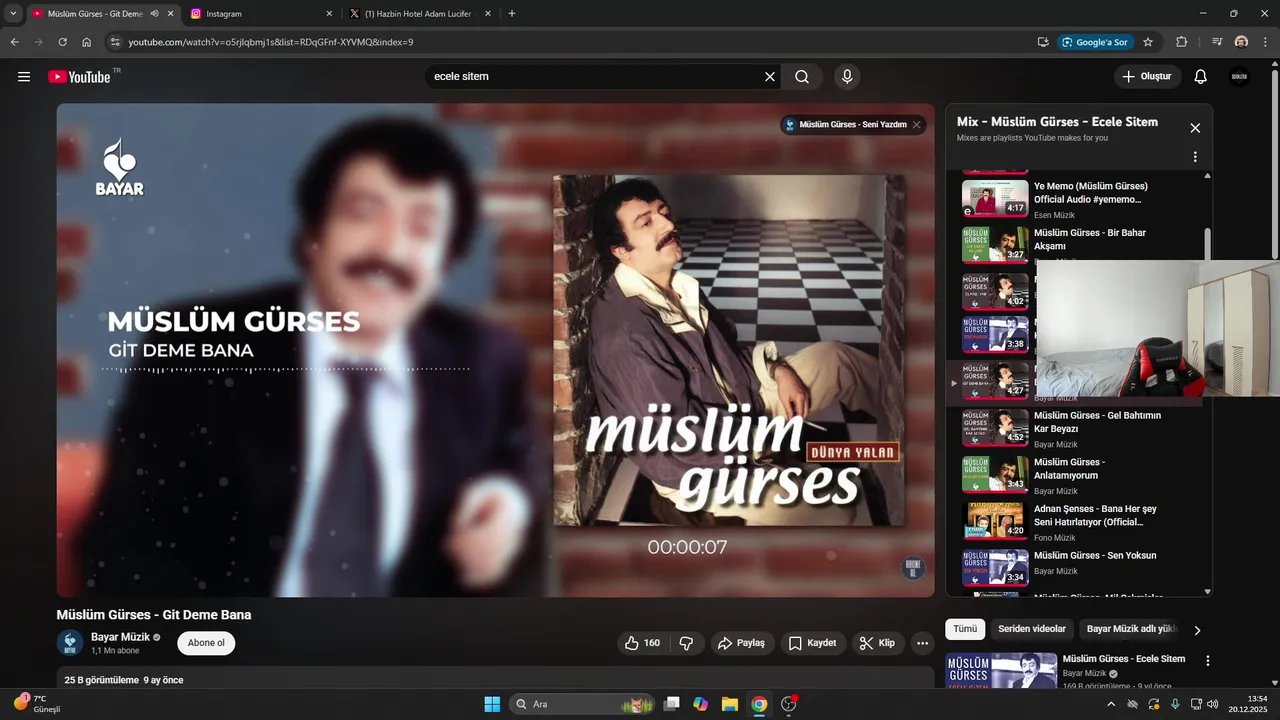This screenshot has width=1280, height=720.
Task: Dislike the video with thumbs down
Action: (687, 643)
